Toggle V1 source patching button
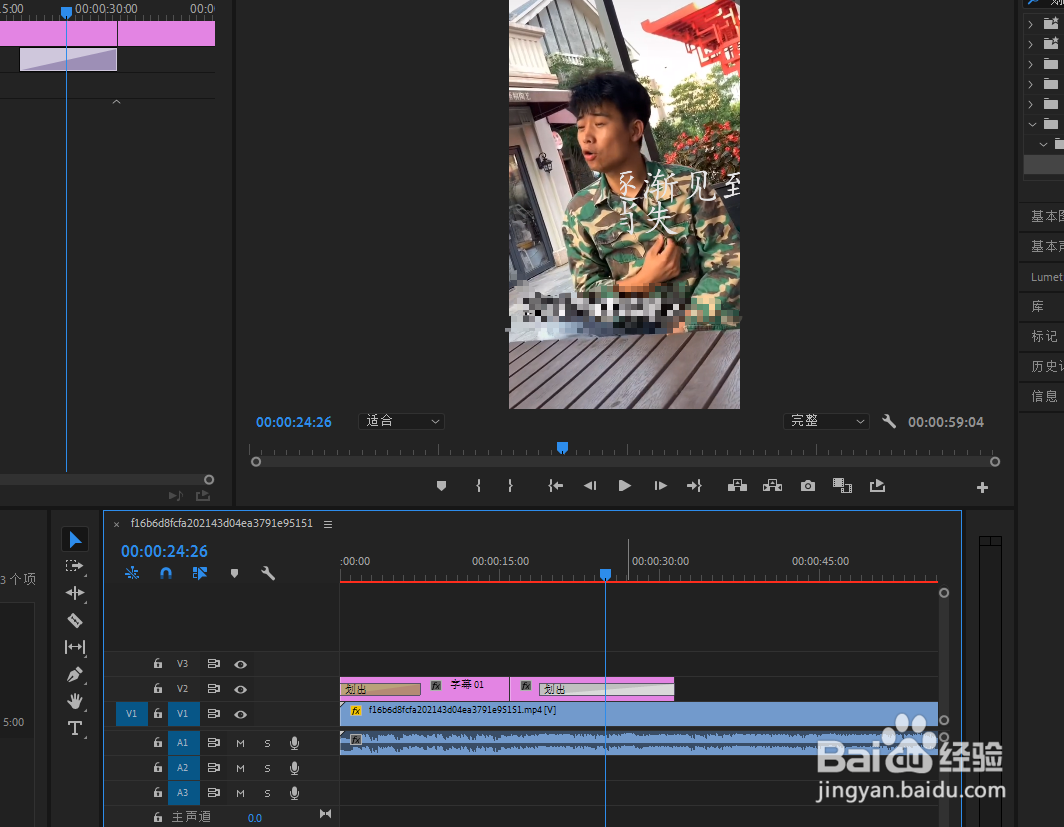 coord(132,714)
